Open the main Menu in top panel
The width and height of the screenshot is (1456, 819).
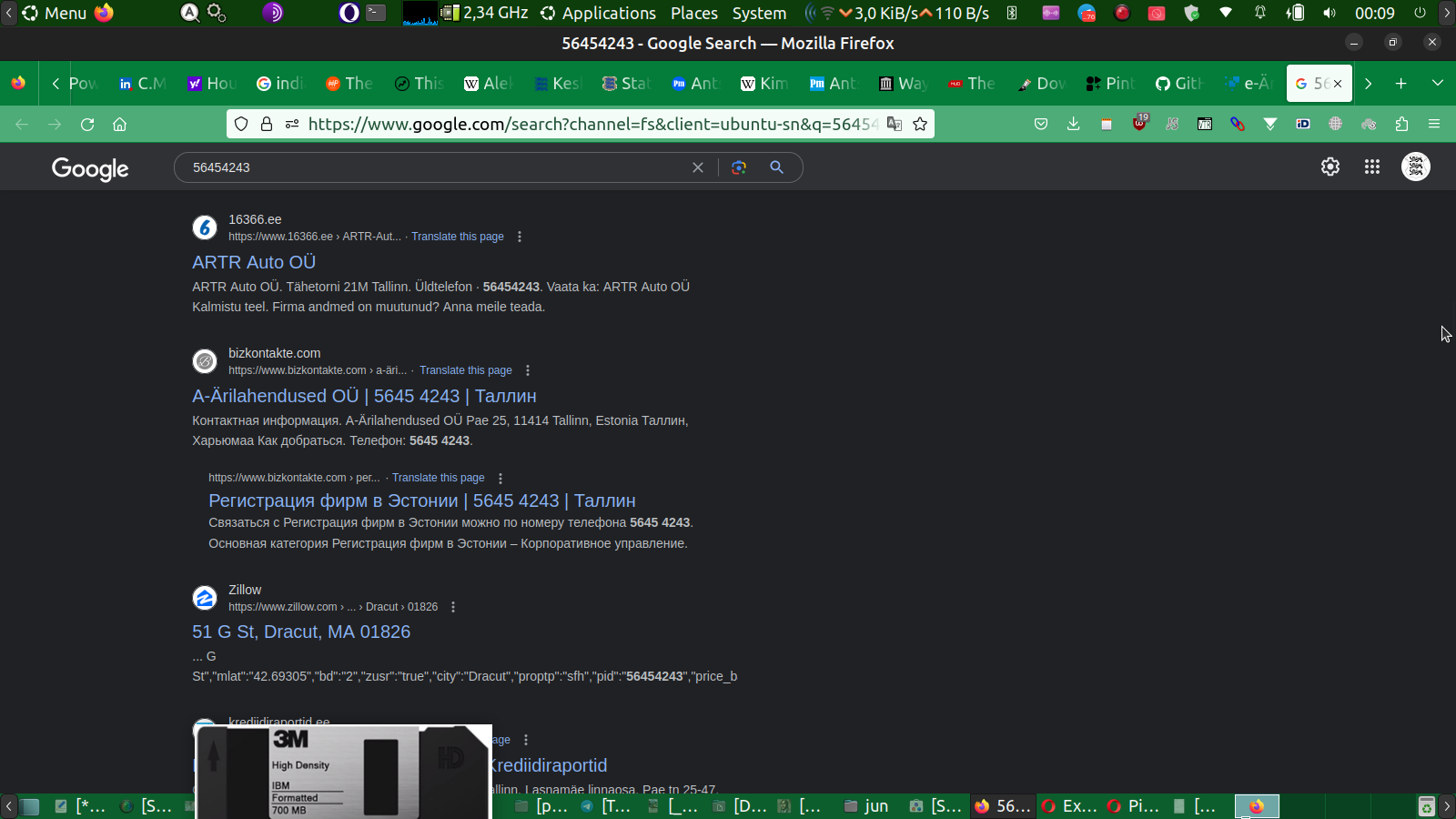pos(55,13)
